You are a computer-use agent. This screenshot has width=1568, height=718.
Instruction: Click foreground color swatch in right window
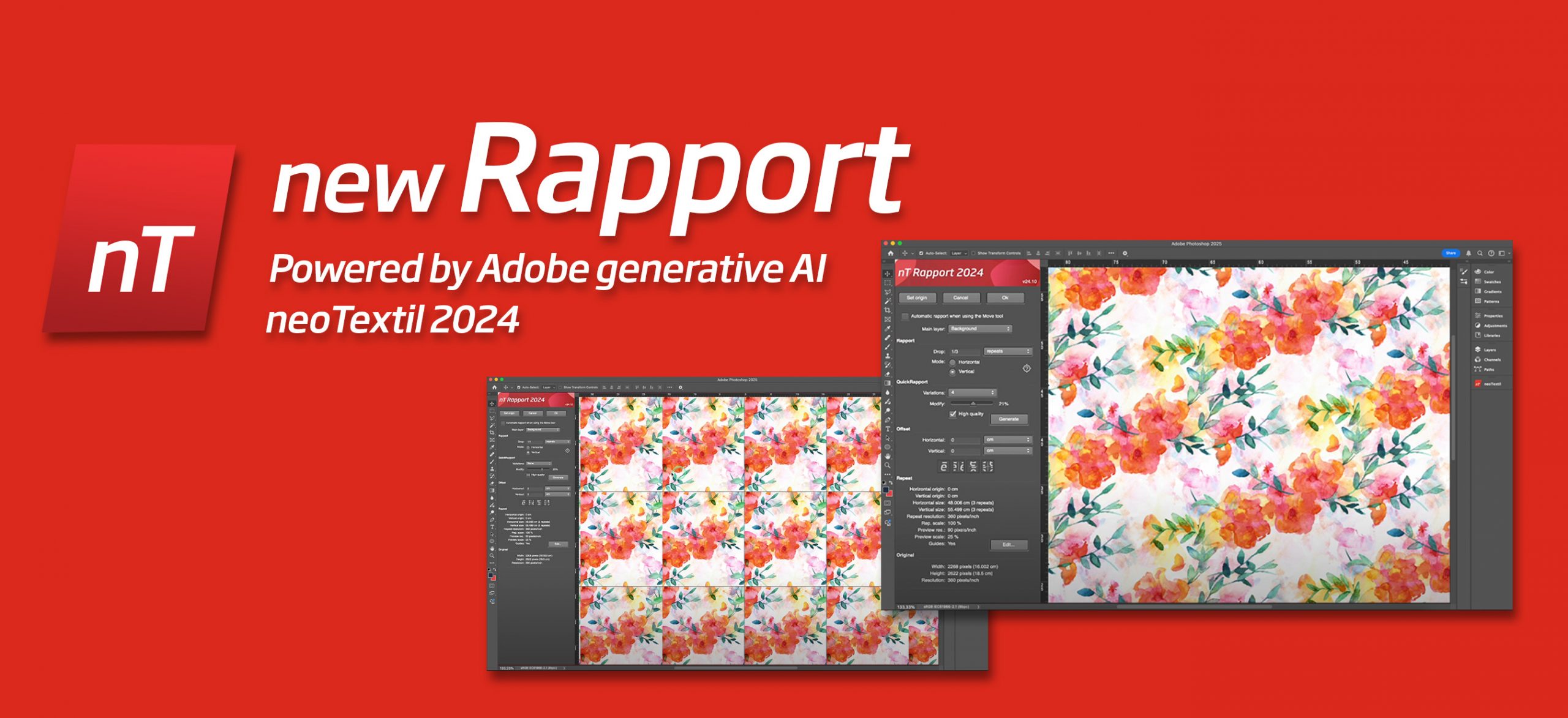tap(886, 490)
